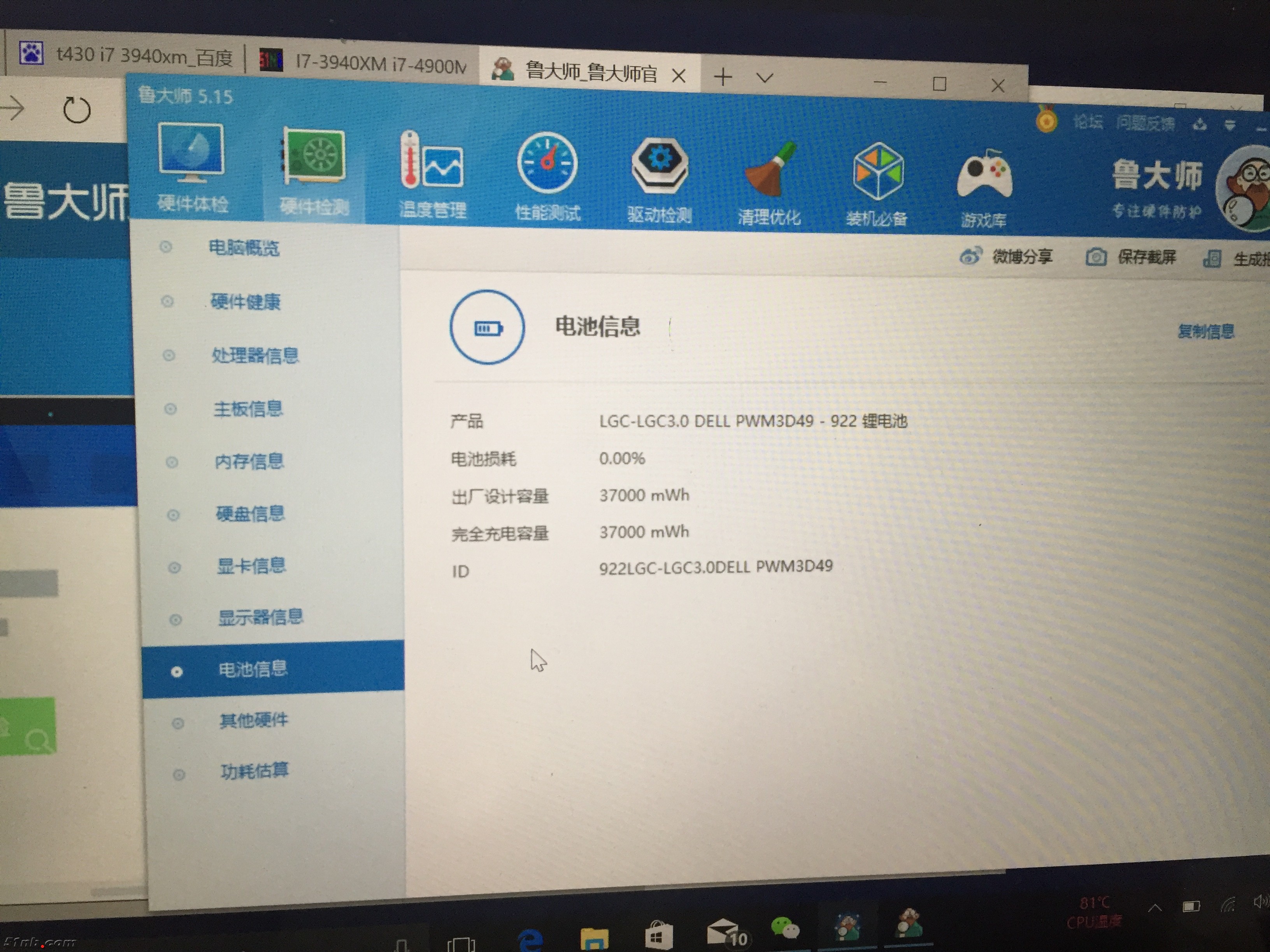This screenshot has height=952, width=1270.
Task: Click the 鲁大师 avatar mascot
Action: [x=1244, y=189]
